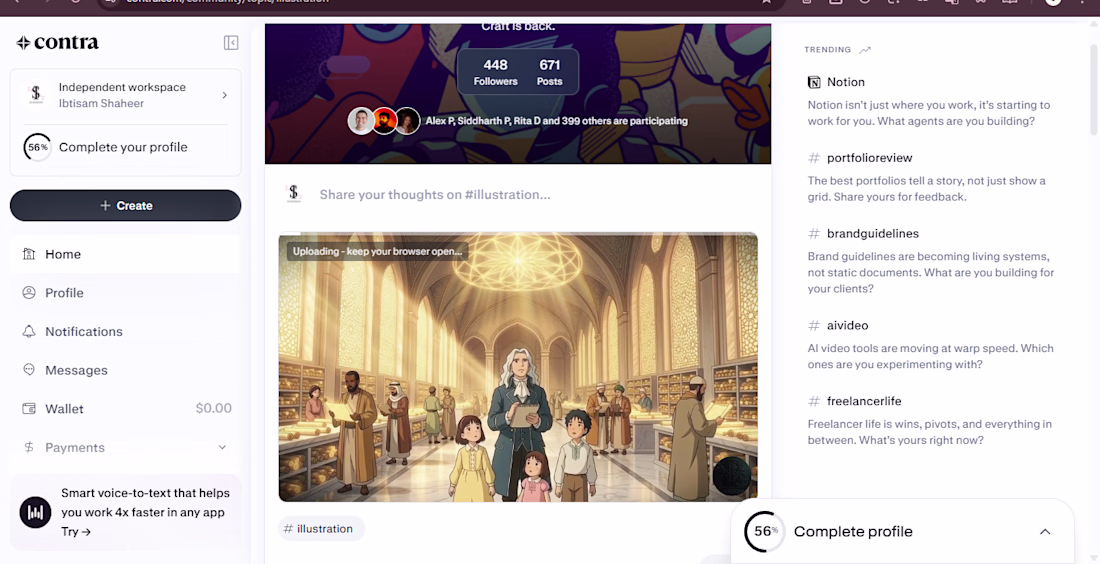Open Complete your profile link
Screen dimensions: 1100x564
click(123, 147)
